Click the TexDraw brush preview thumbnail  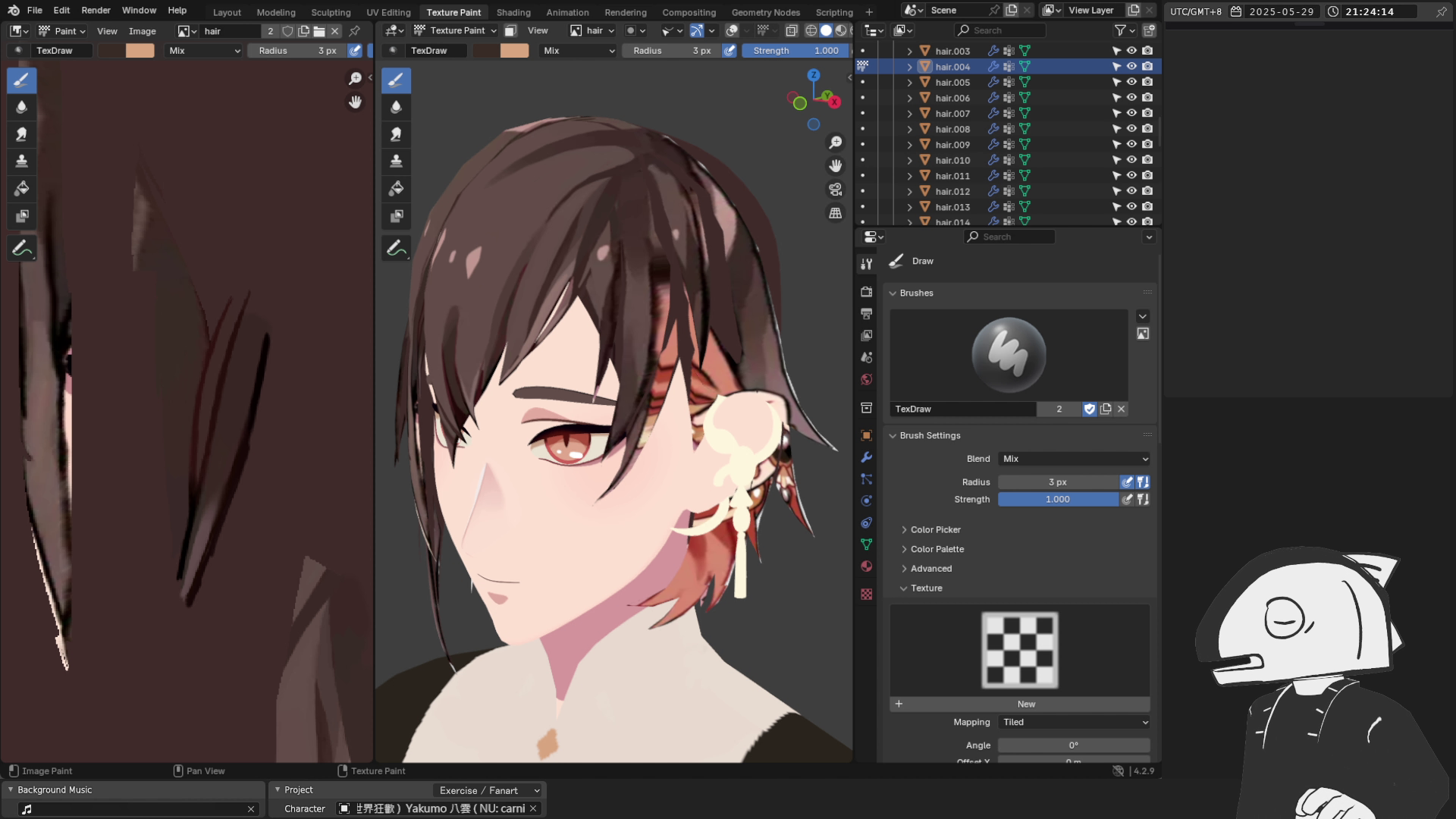tap(1009, 355)
